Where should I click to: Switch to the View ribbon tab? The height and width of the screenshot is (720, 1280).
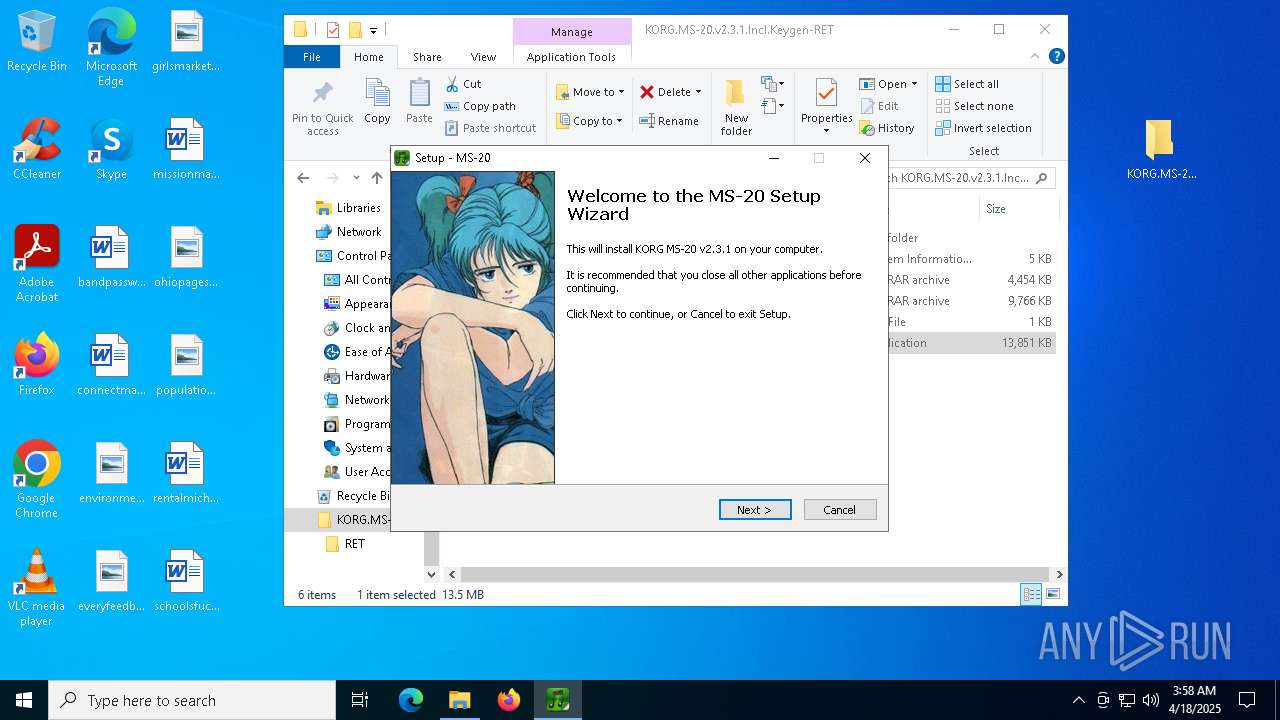(483, 57)
